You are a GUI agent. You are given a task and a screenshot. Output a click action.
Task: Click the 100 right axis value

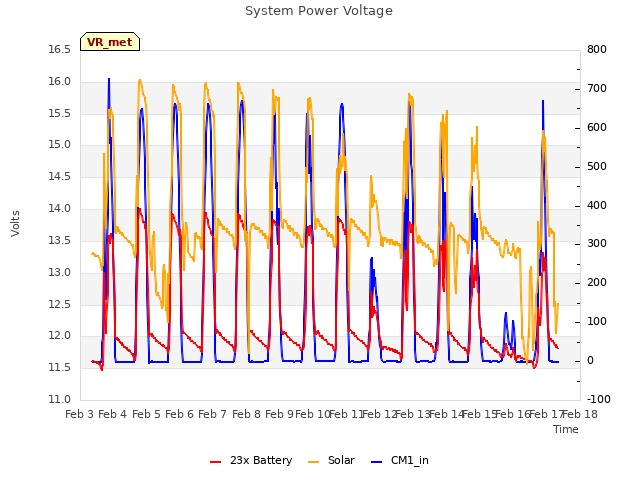pyautogui.click(x=597, y=322)
